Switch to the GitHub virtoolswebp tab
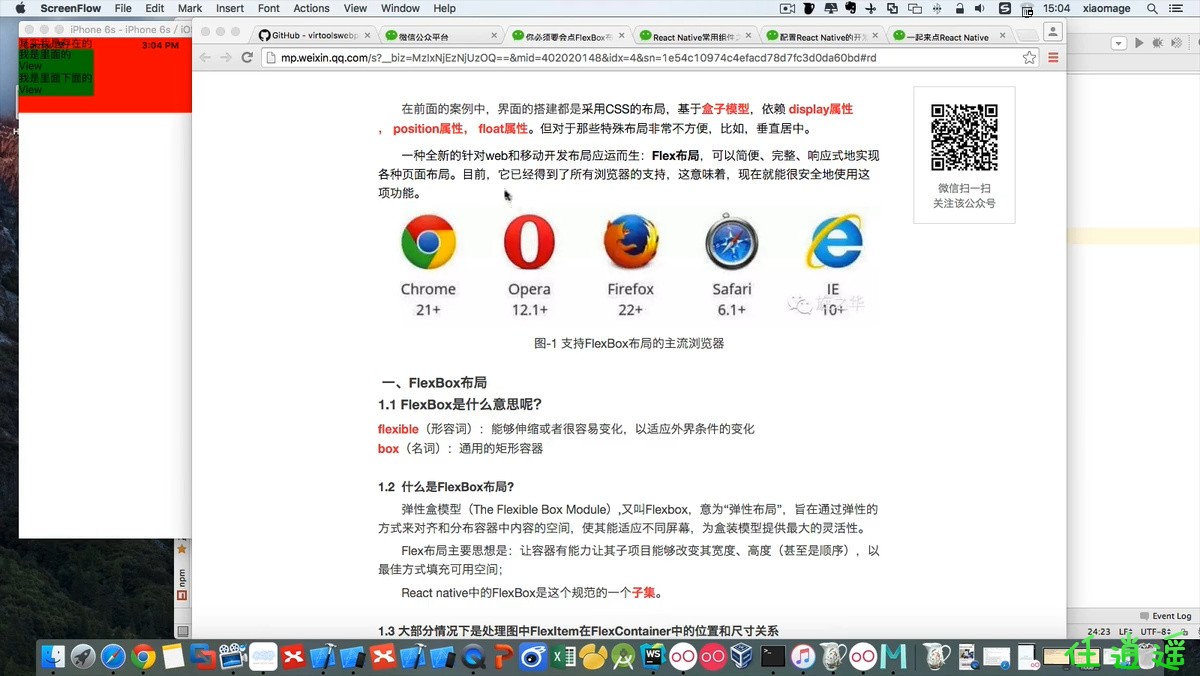 pyautogui.click(x=312, y=36)
